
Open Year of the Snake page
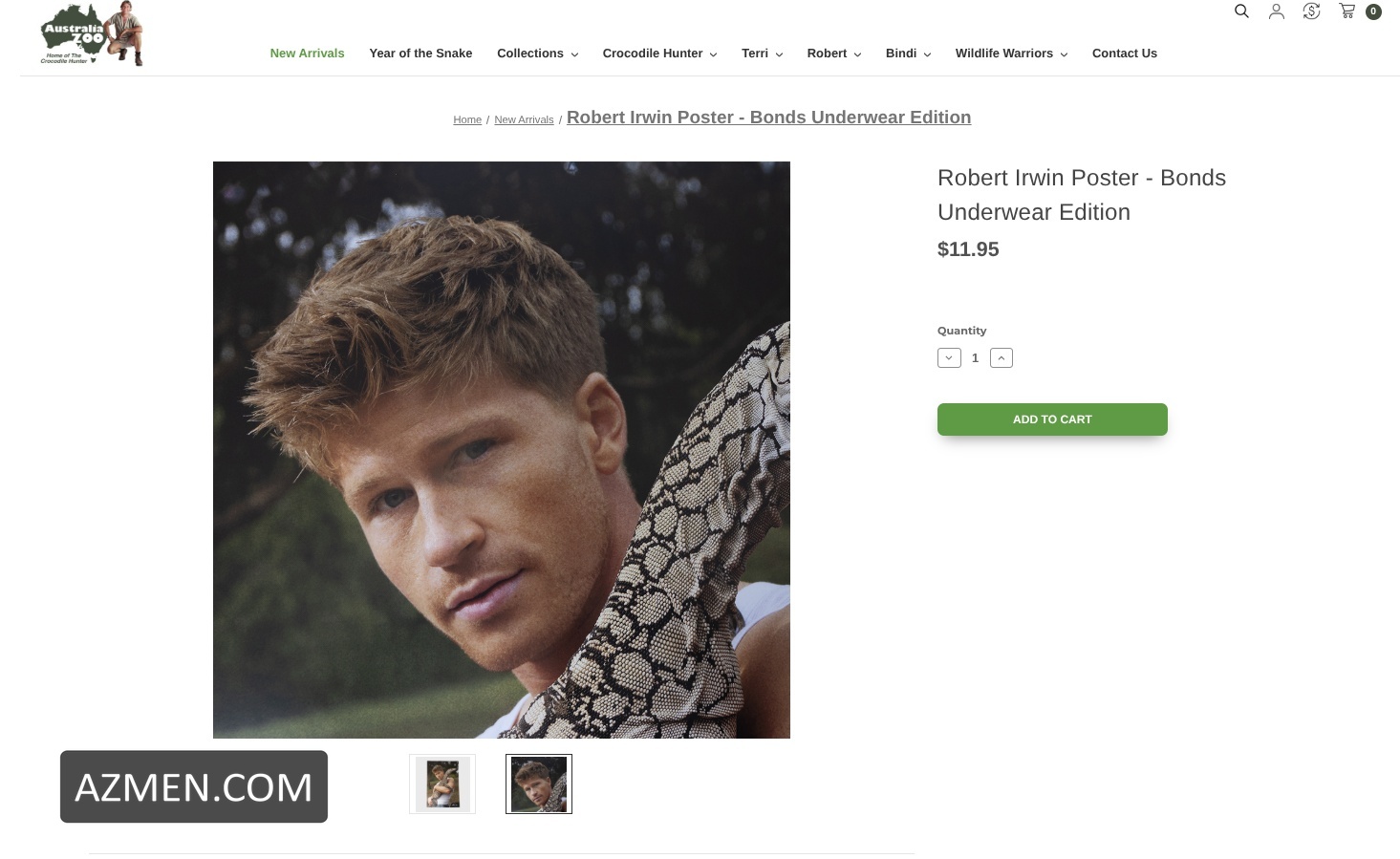(x=420, y=54)
